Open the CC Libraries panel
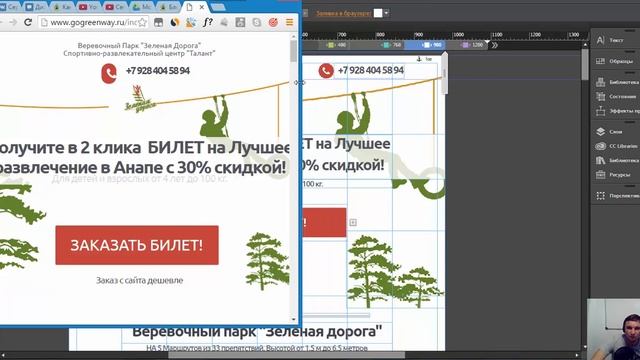The height and width of the screenshot is (360, 640). pyautogui.click(x=616, y=146)
